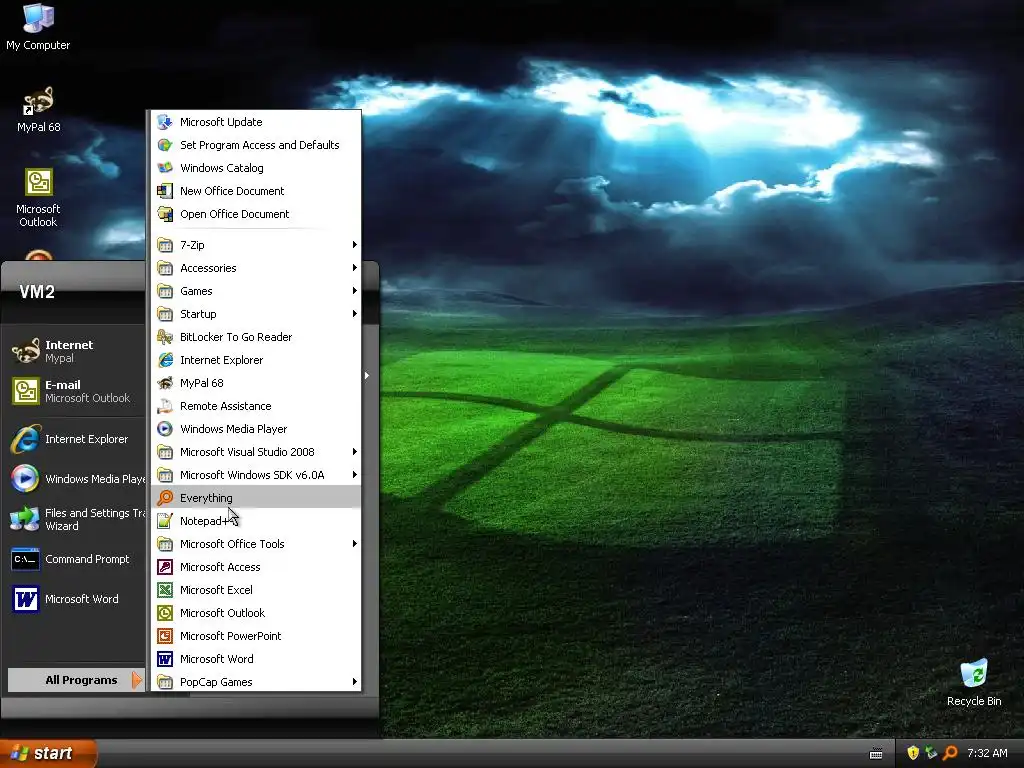
Task: Open the PopCap Games folder entry
Action: [x=256, y=682]
